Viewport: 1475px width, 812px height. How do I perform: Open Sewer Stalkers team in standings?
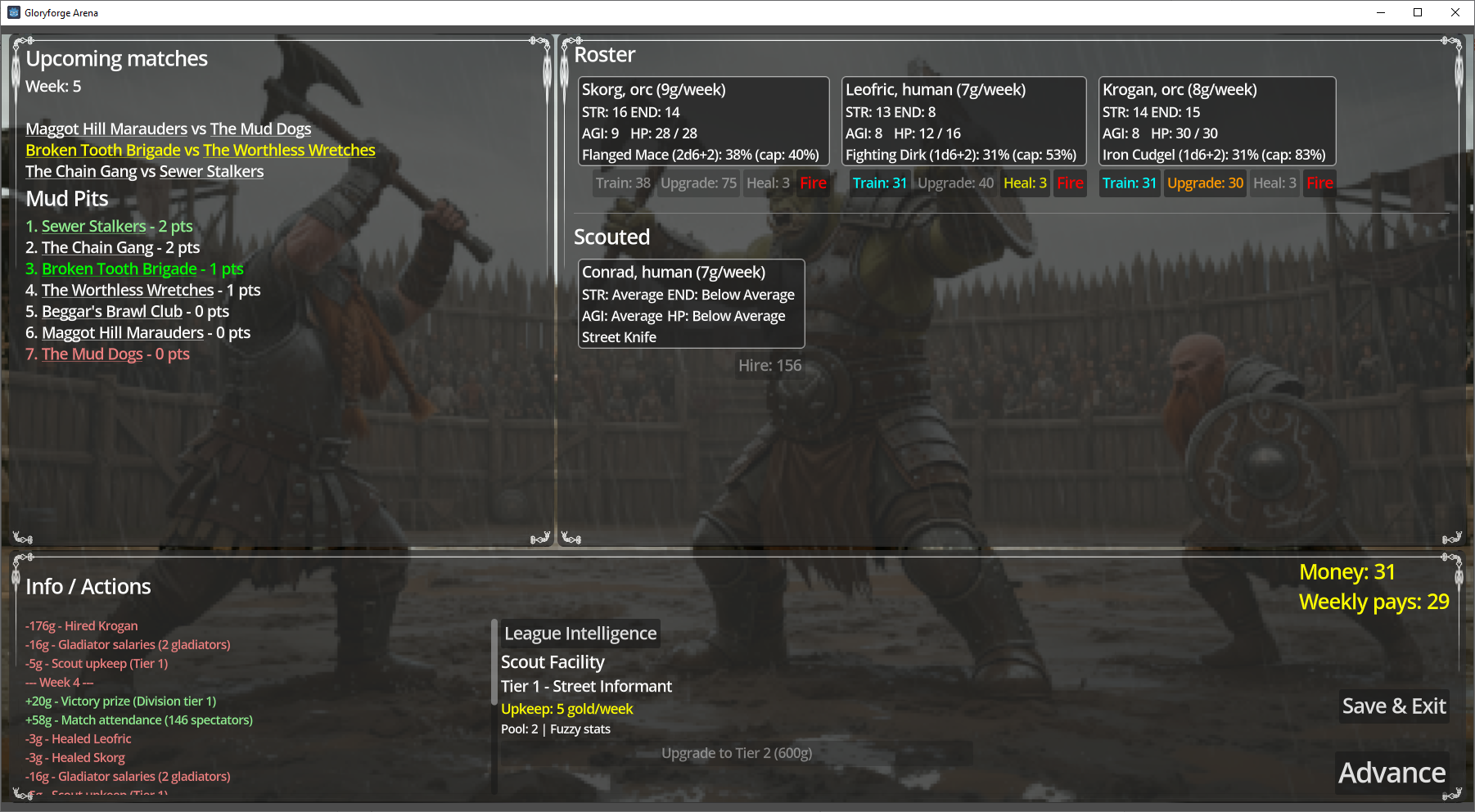point(93,227)
